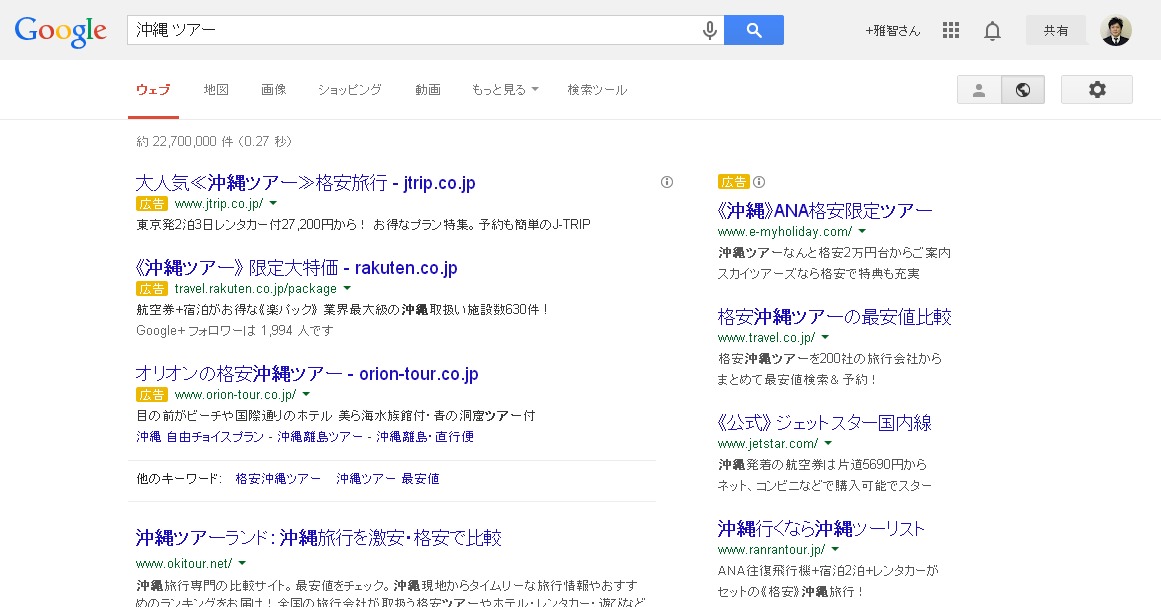This screenshot has height=607, width=1161.
Task: Click sitelink 沖縄 自由チョイスプラン
Action: pyautogui.click(x=200, y=437)
